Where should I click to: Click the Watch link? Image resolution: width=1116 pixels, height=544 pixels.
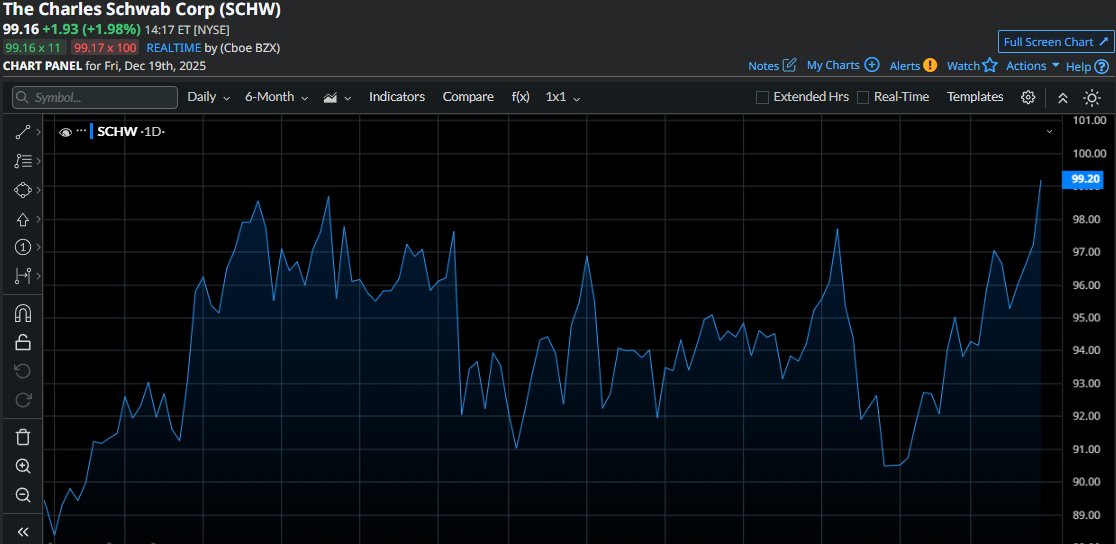963,66
